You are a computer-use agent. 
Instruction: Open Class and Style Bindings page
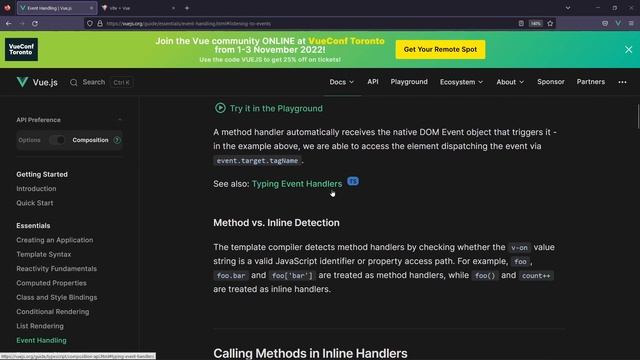[57, 297]
